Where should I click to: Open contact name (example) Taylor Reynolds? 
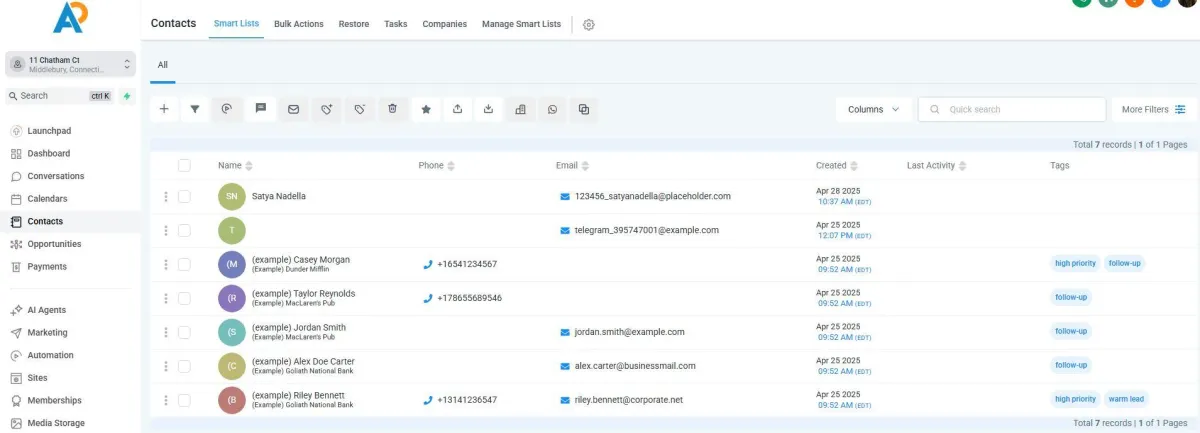coord(303,293)
